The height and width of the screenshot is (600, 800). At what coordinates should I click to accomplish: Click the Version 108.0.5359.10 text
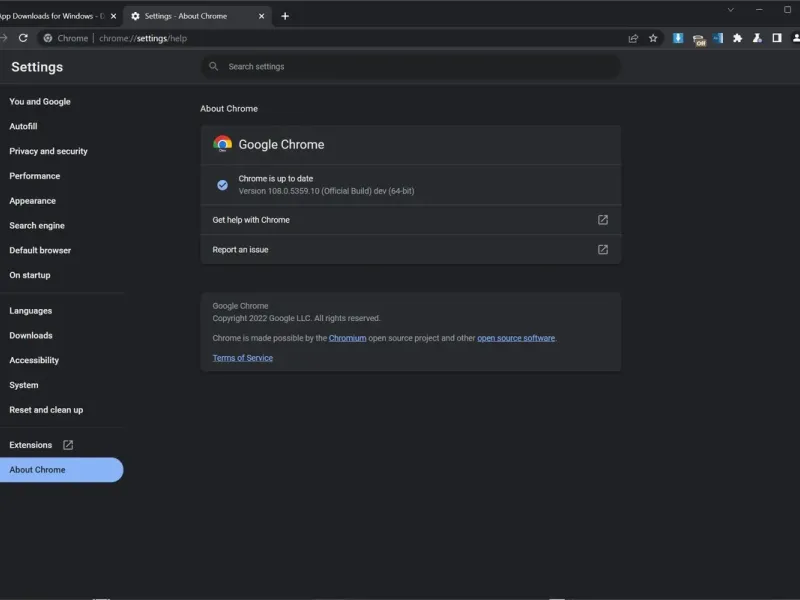coord(327,191)
